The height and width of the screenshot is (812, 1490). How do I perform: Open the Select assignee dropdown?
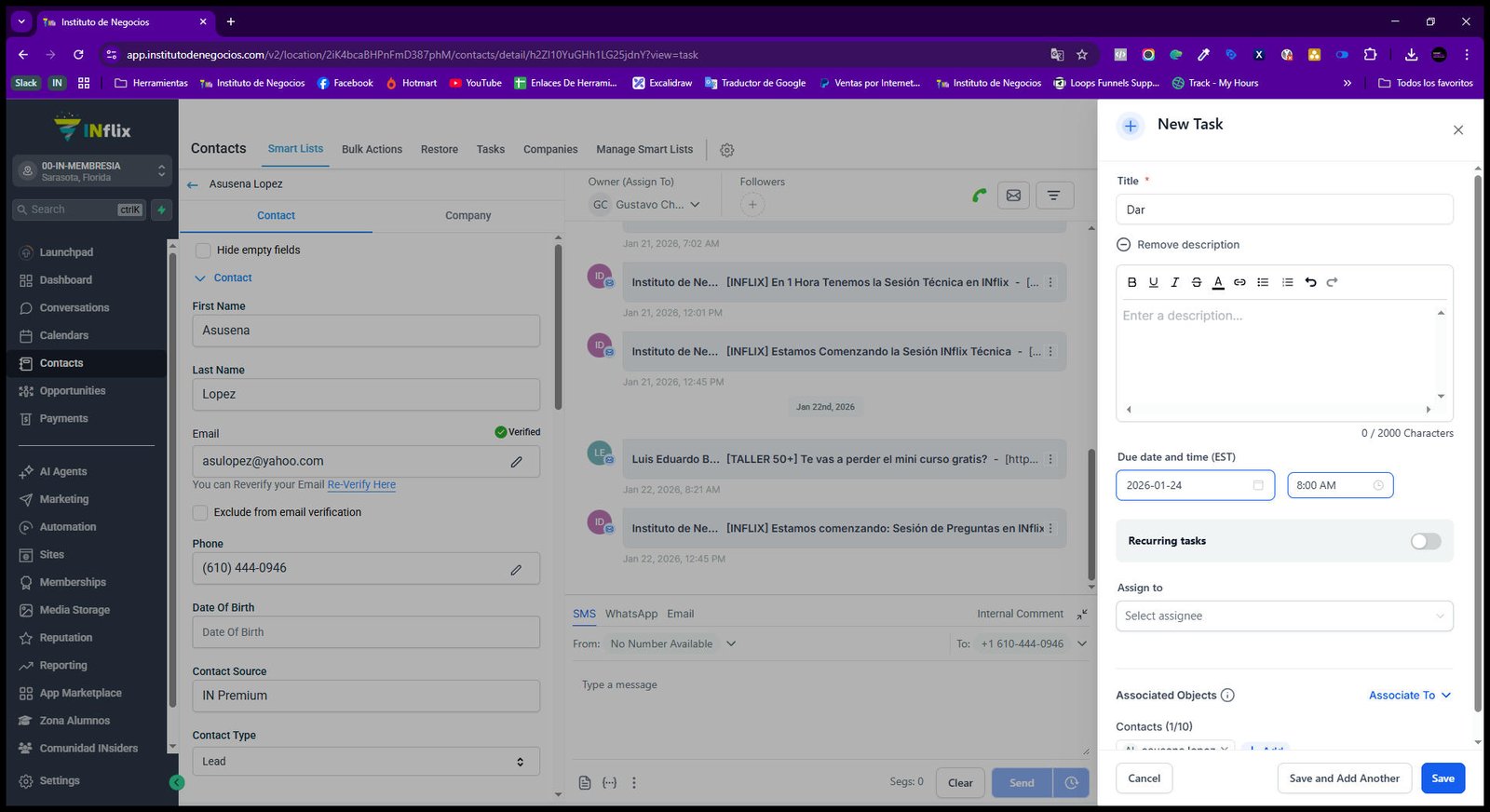click(1284, 616)
